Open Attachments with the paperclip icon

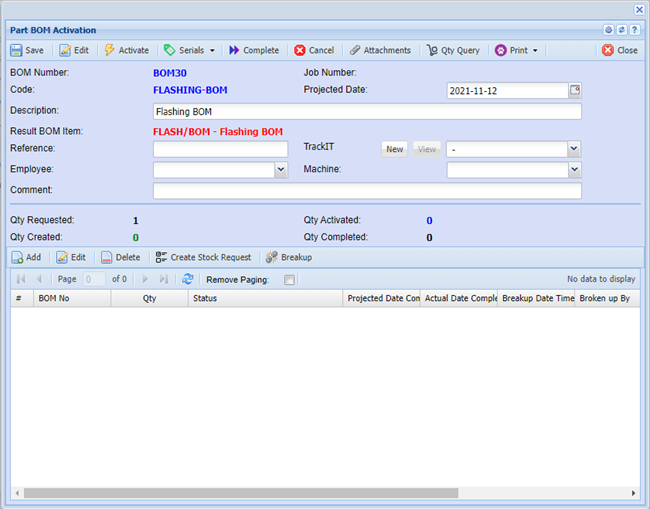point(355,50)
